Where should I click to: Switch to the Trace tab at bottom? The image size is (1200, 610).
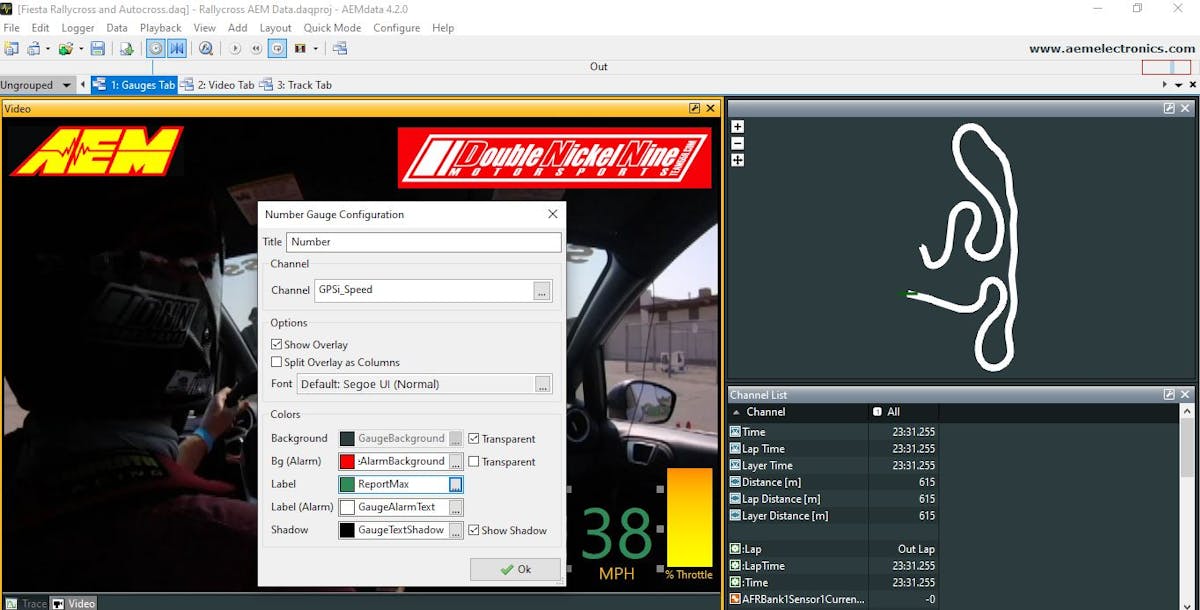[x=26, y=603]
